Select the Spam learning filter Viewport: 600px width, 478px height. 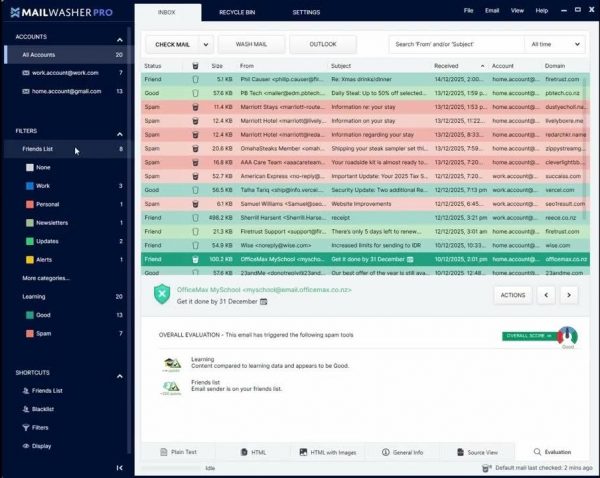(43, 334)
